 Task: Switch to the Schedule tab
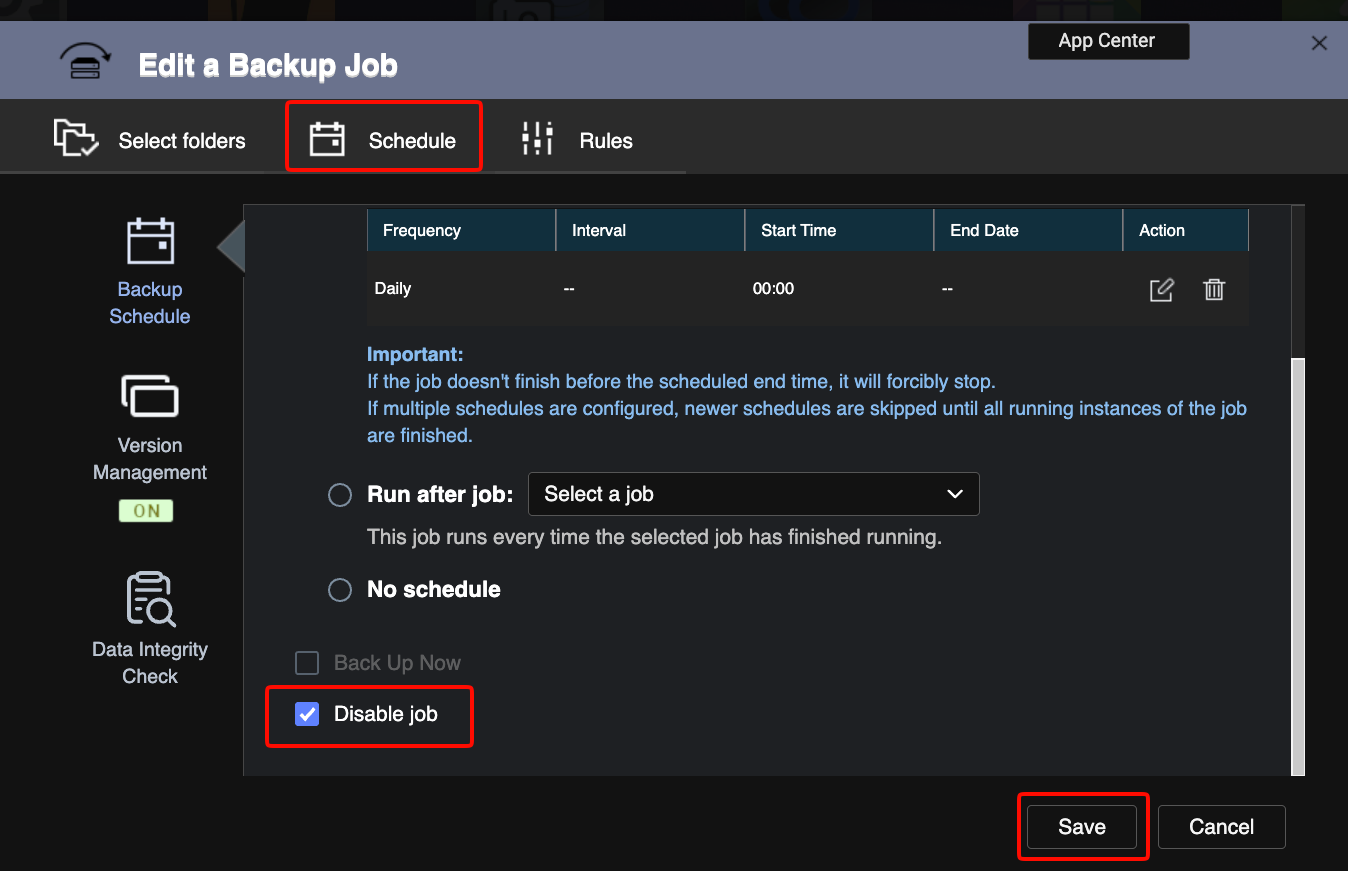384,138
